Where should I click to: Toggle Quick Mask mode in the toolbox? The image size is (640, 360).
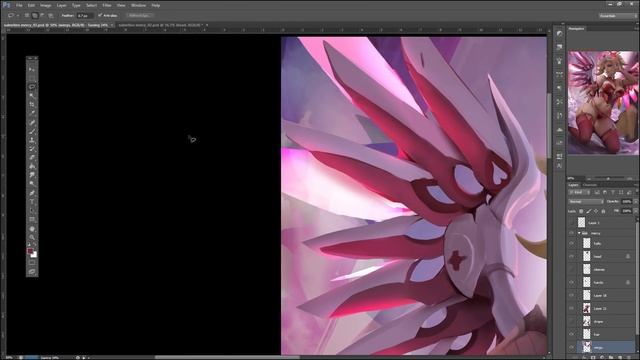point(32,263)
